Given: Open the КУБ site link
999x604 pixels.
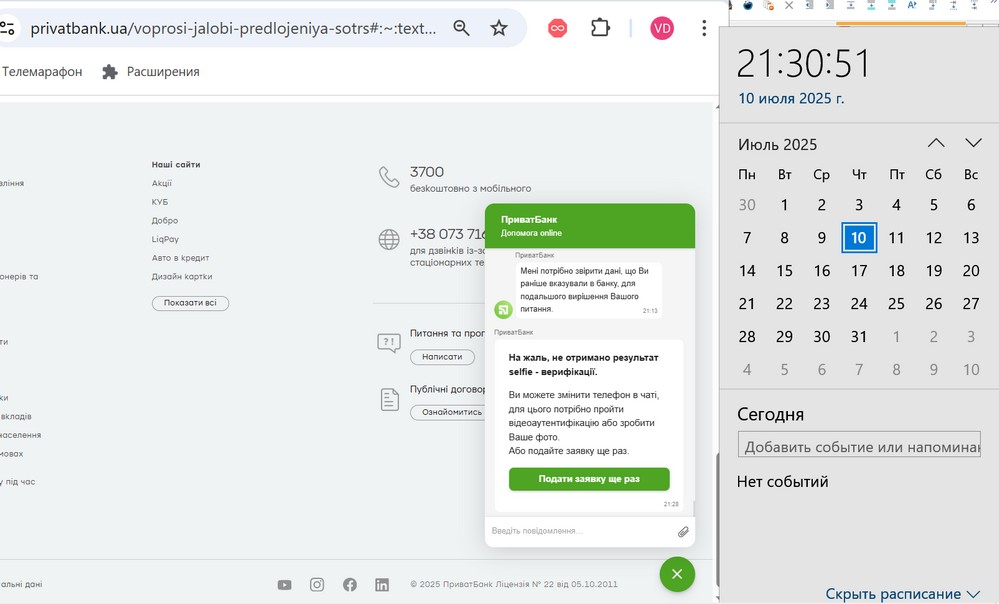Looking at the screenshot, I should point(160,202).
